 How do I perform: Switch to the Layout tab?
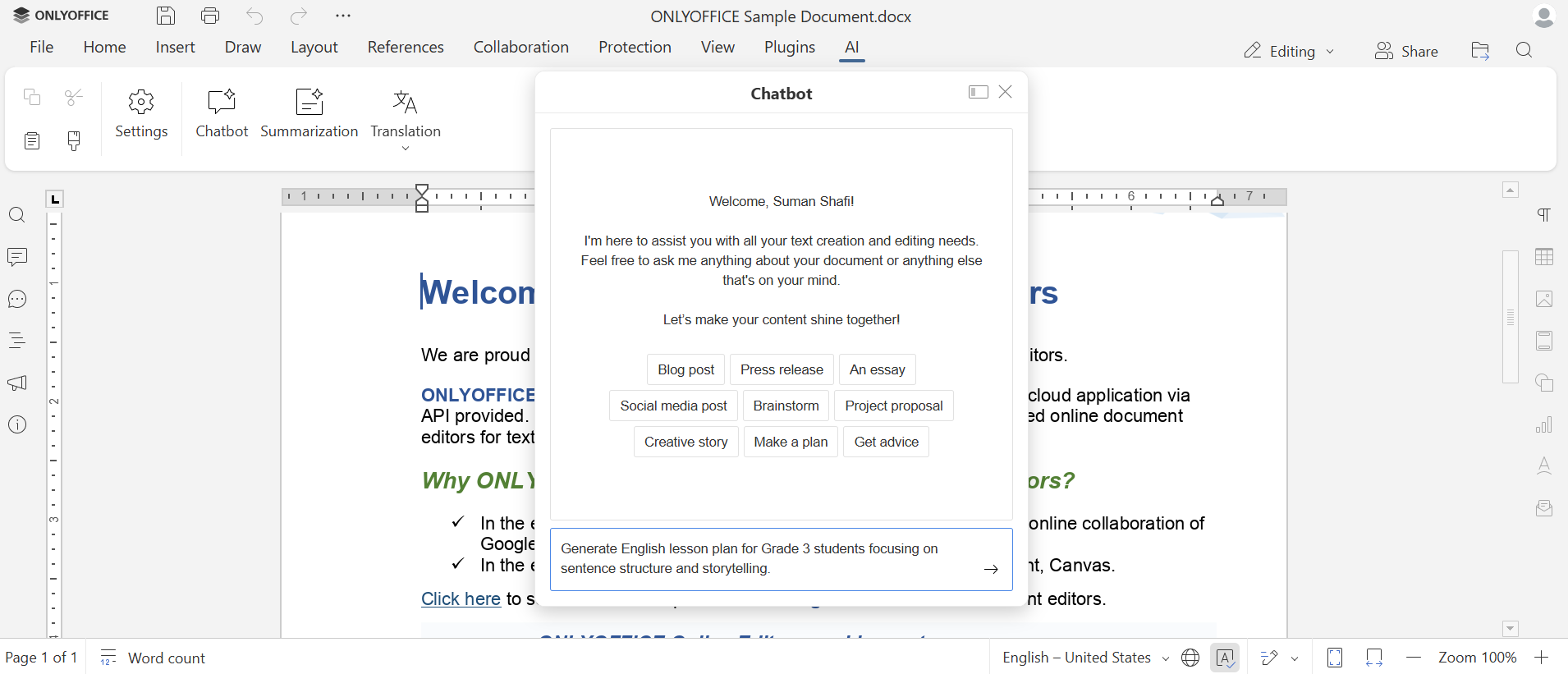tap(314, 47)
